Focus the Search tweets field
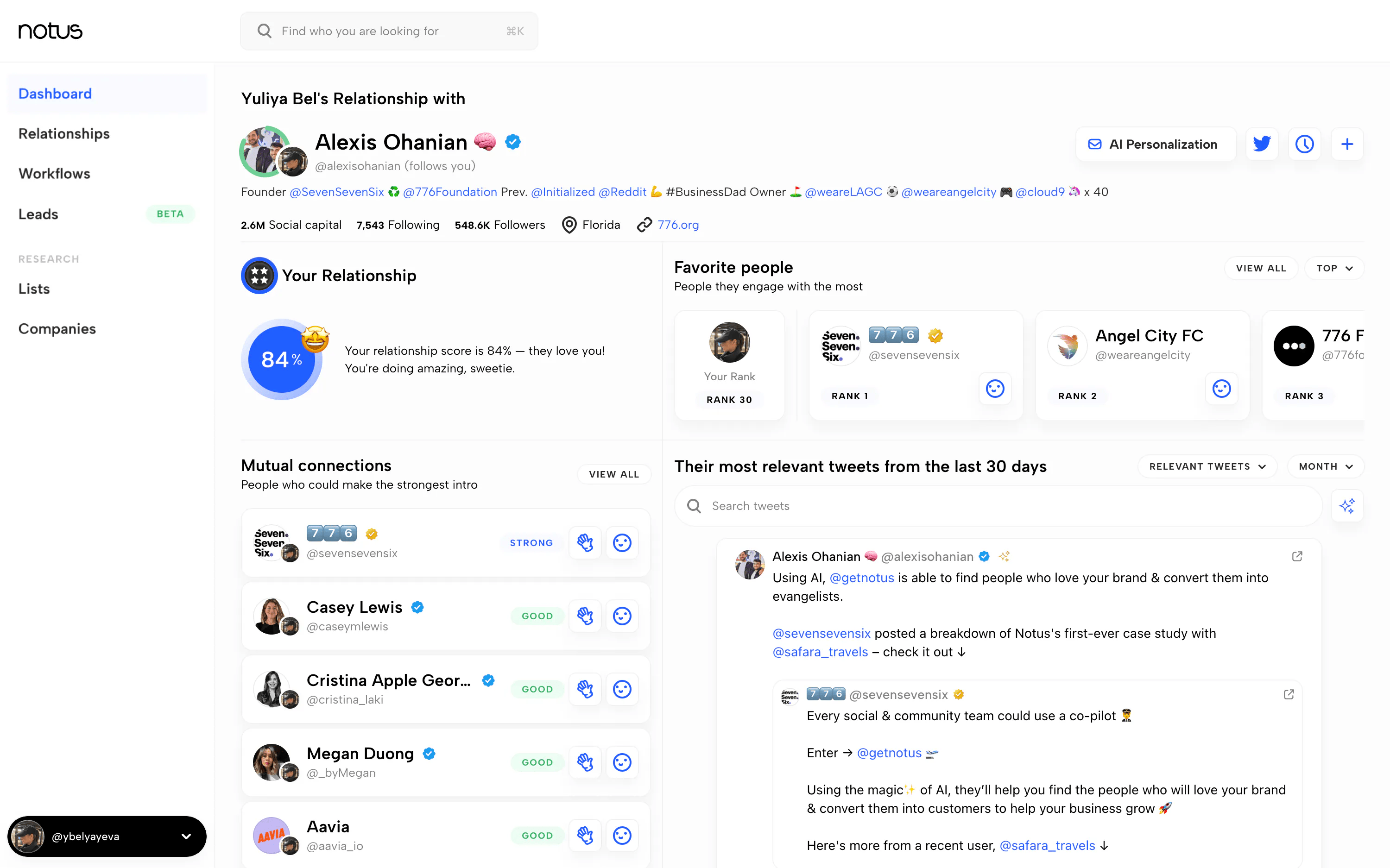This screenshot has width=1390, height=868. [x=998, y=506]
